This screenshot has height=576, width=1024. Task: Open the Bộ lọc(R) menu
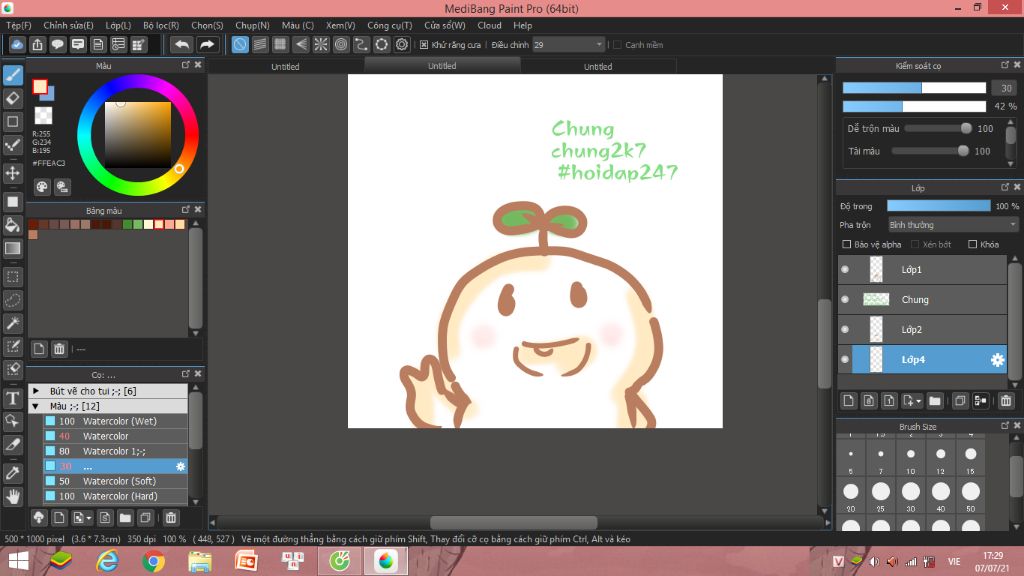(161, 25)
